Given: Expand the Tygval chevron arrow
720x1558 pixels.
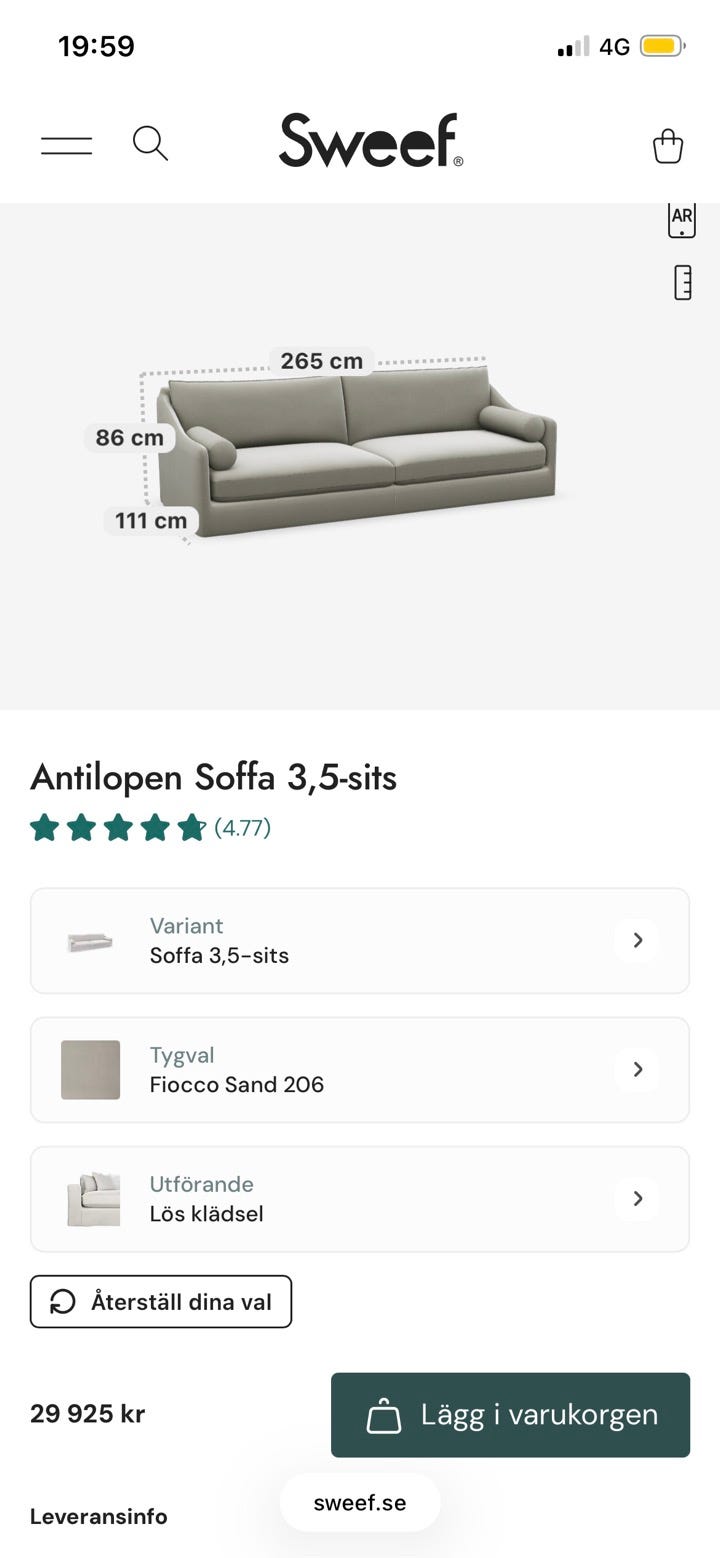Looking at the screenshot, I should coord(637,1069).
